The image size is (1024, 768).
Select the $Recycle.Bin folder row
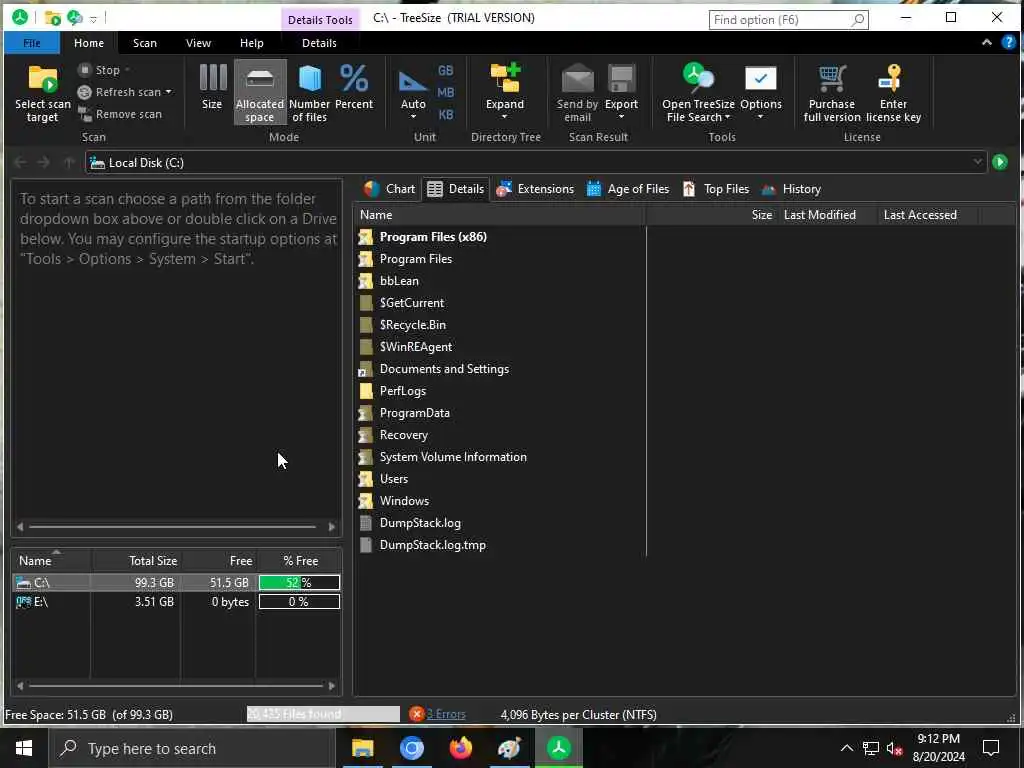tap(413, 325)
